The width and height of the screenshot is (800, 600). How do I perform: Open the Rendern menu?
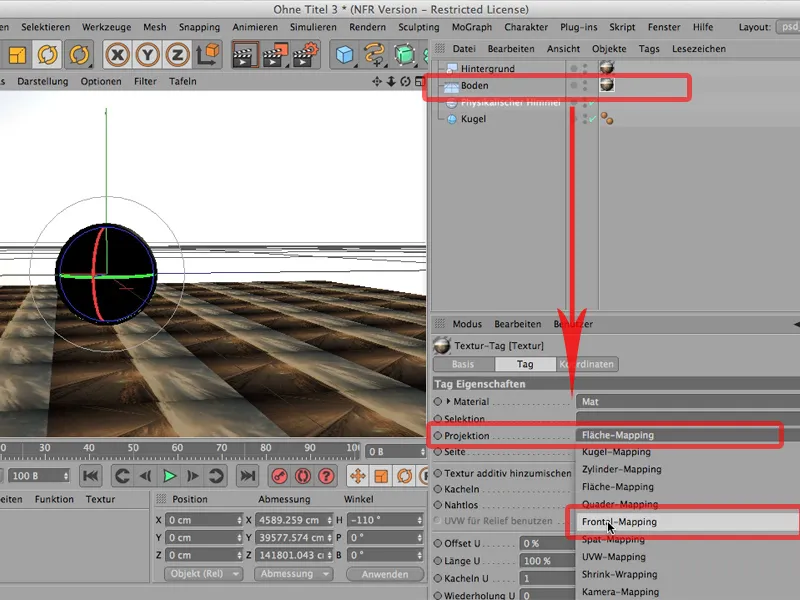coord(367,27)
